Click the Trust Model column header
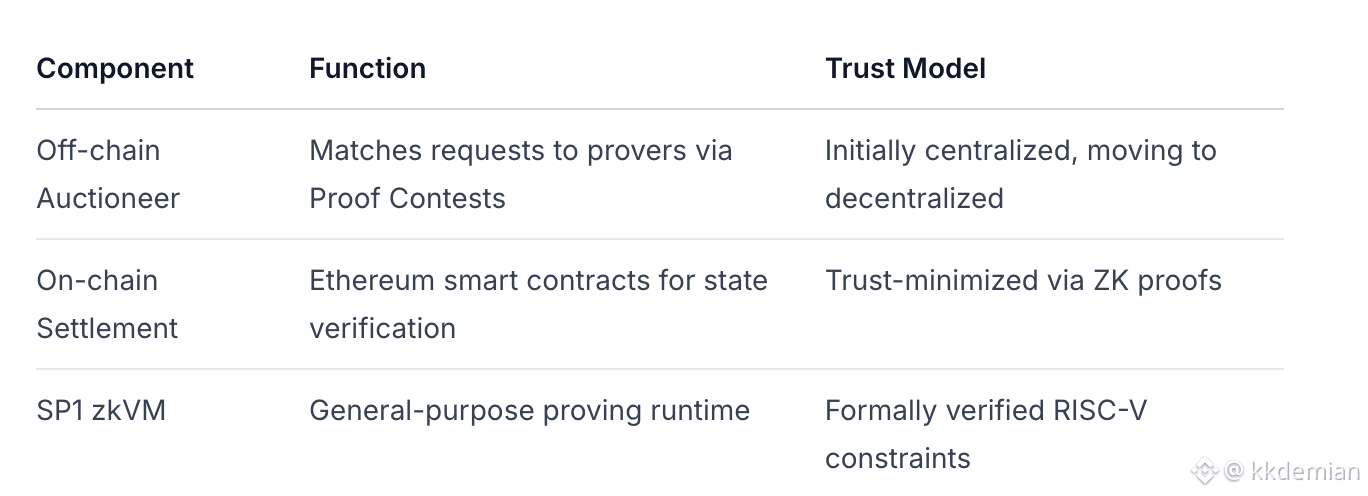The height and width of the screenshot is (496, 1368). 905,69
